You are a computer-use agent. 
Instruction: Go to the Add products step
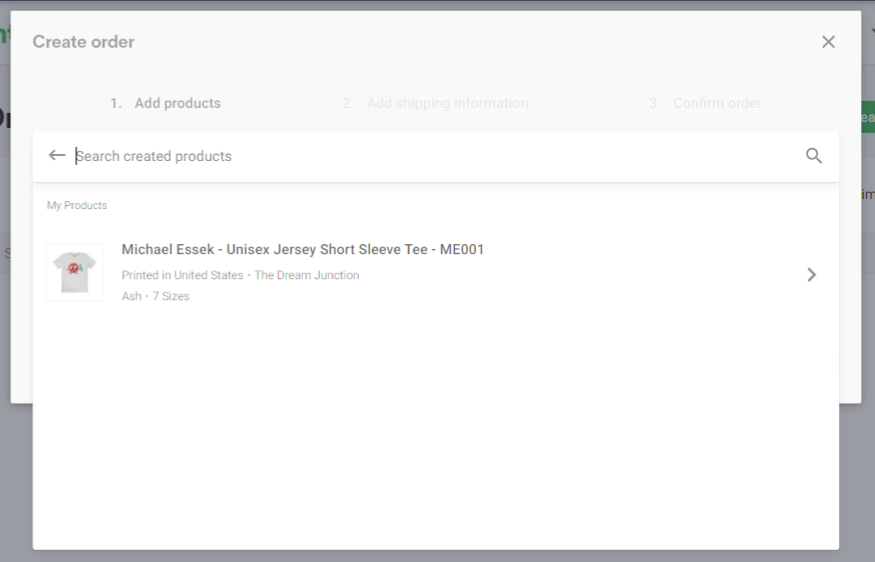[x=177, y=103]
